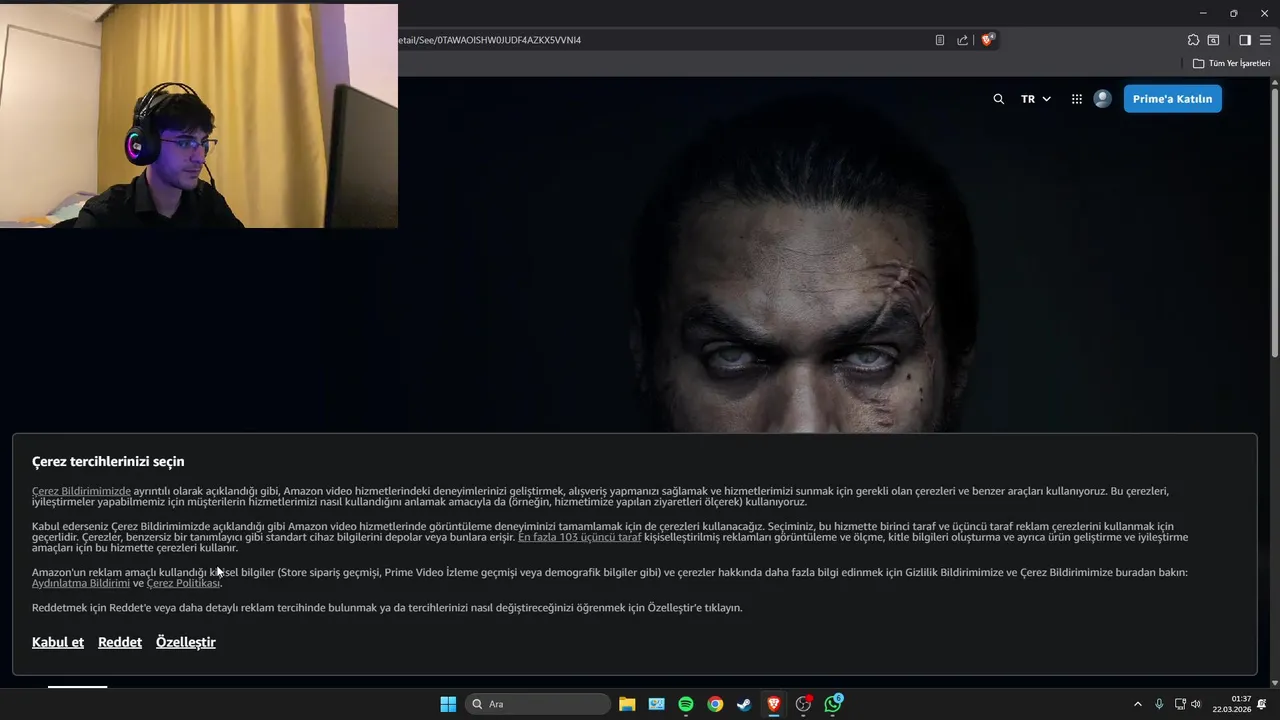Open the recording app icon with red dot
Screen dimensions: 1280x720
(803, 704)
